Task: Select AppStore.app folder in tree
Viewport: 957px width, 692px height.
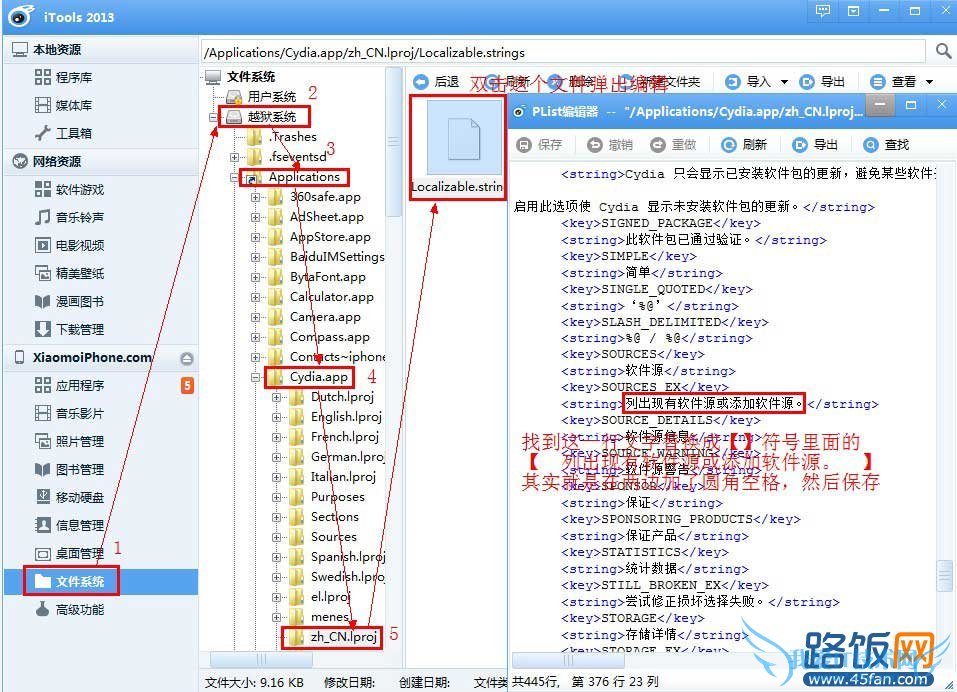Action: click(330, 237)
